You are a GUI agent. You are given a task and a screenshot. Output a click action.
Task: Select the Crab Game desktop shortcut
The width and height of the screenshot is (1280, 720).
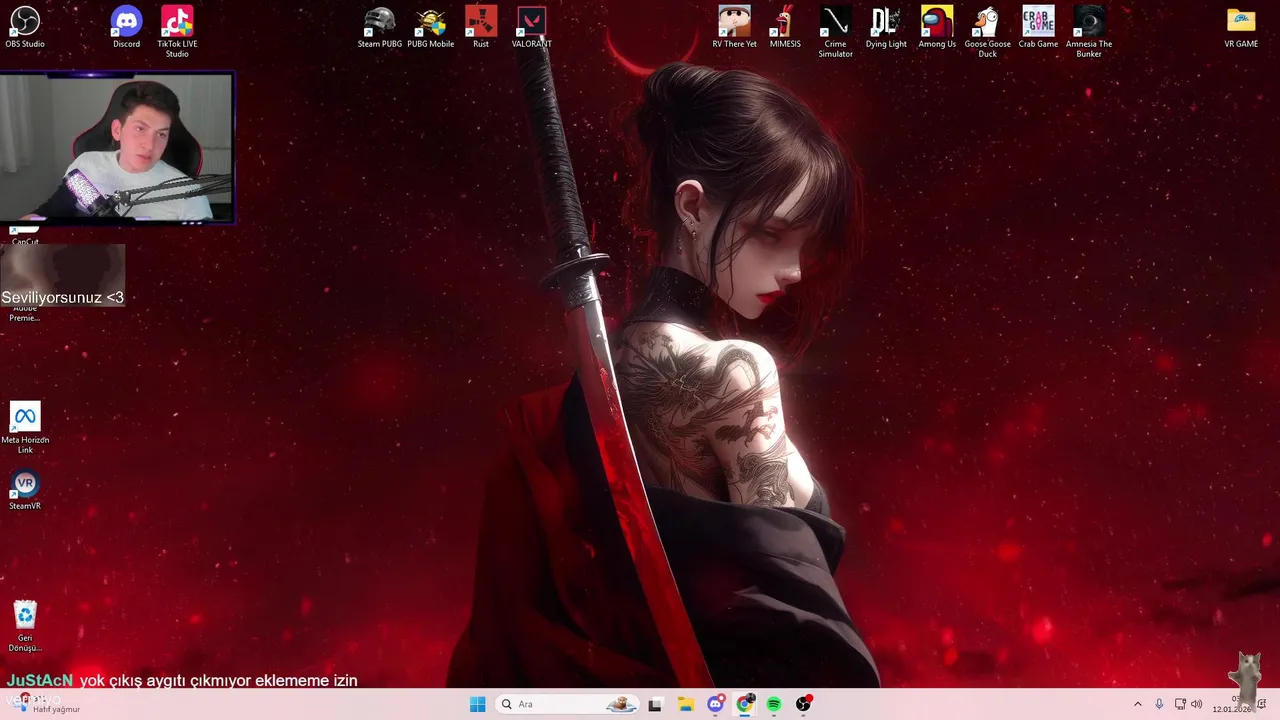tap(1038, 27)
